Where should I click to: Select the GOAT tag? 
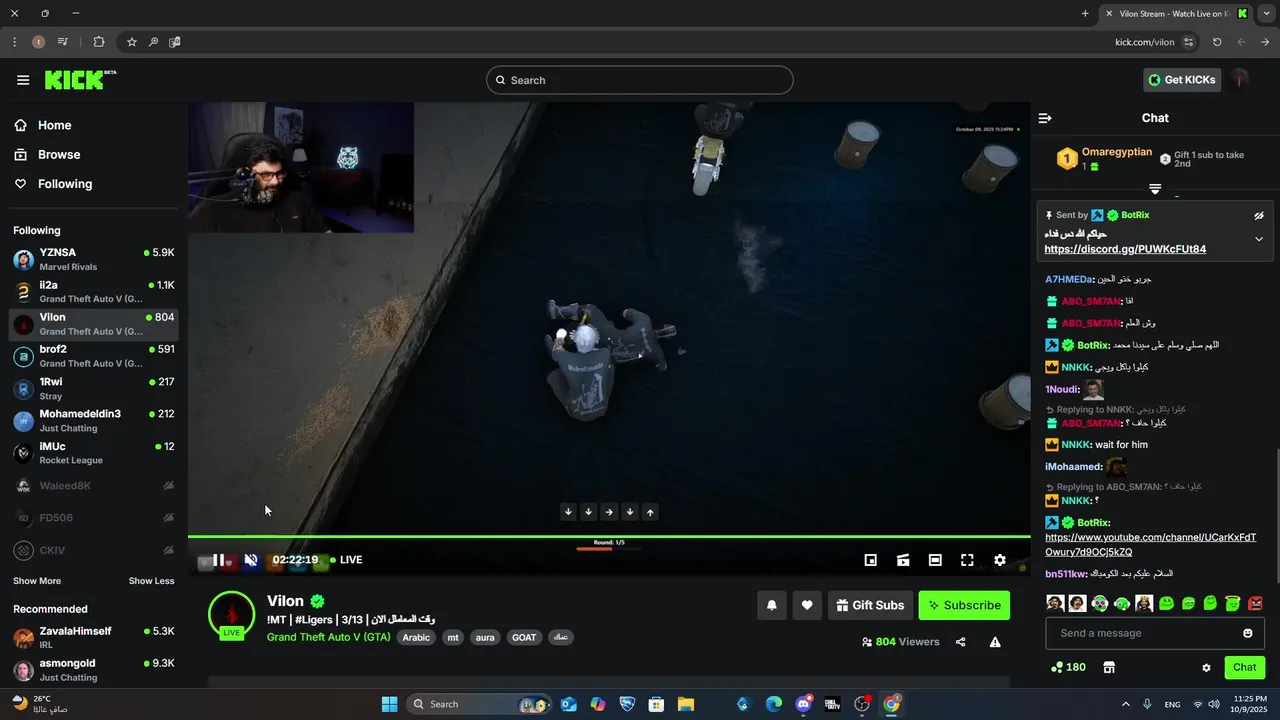tap(524, 637)
